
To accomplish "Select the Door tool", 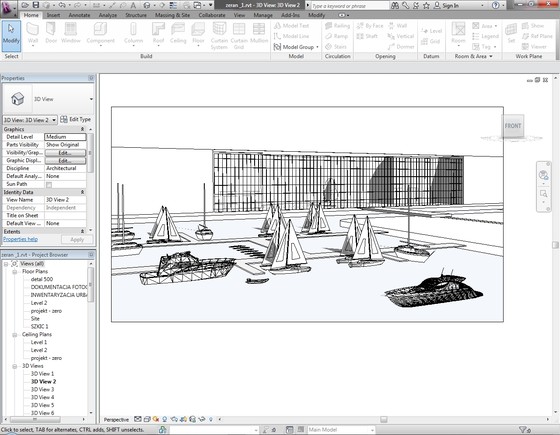I will pos(51,33).
